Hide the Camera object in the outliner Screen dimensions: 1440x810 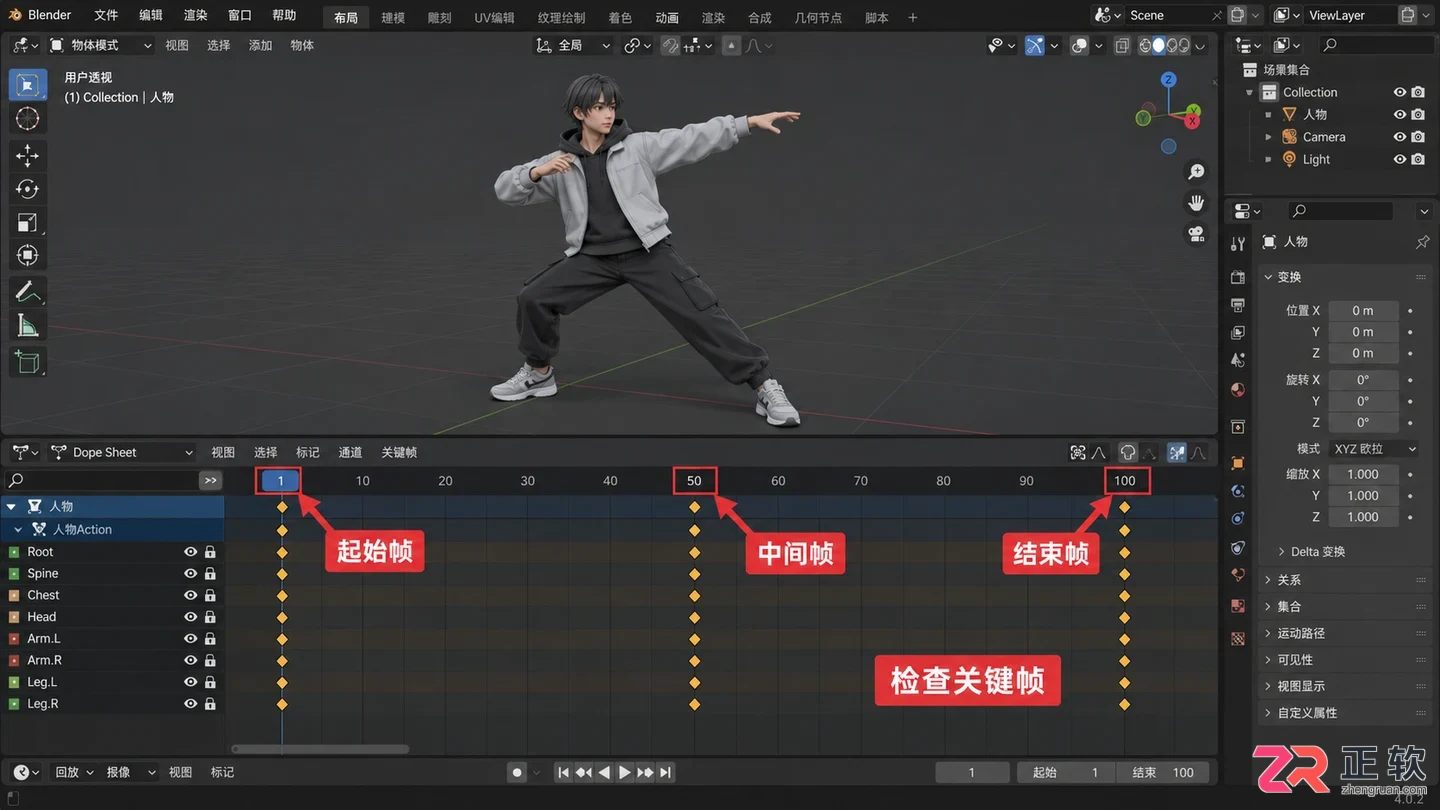1400,137
